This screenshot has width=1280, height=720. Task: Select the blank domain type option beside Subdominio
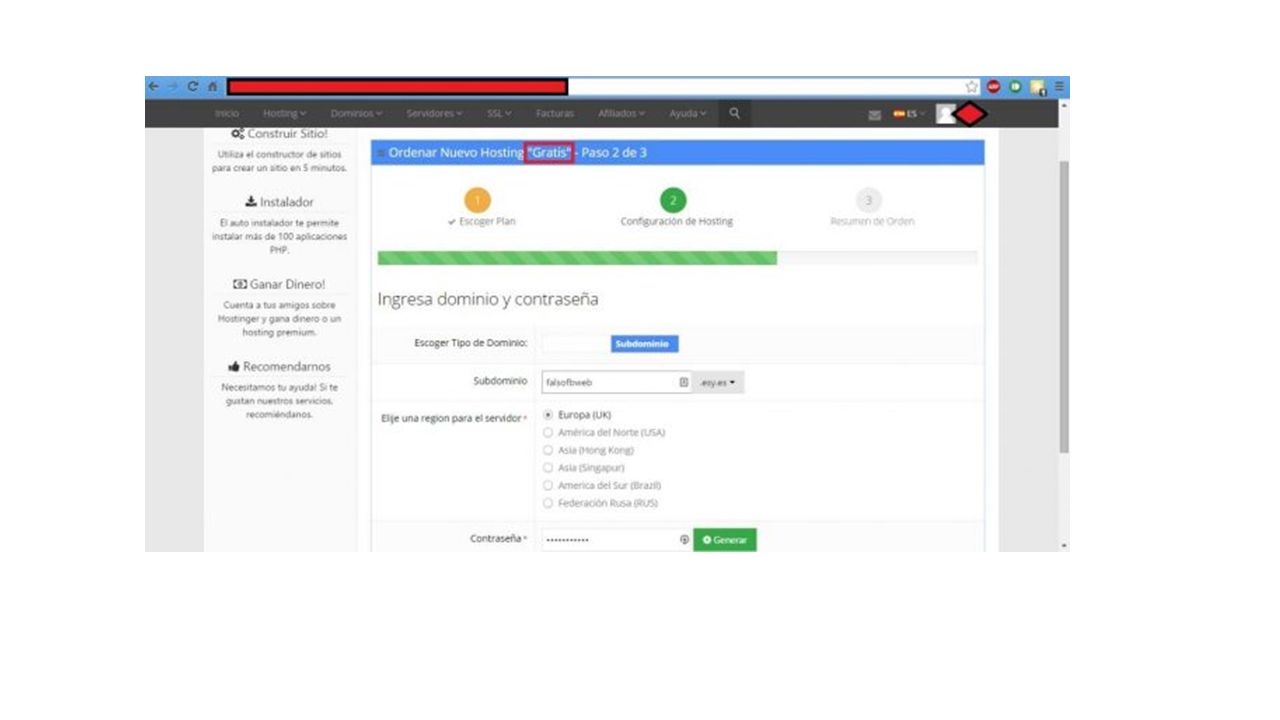[x=576, y=344]
